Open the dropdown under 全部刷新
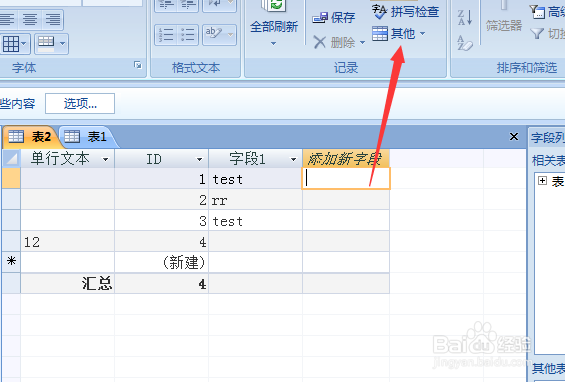This screenshot has width=565, height=382. point(273,43)
